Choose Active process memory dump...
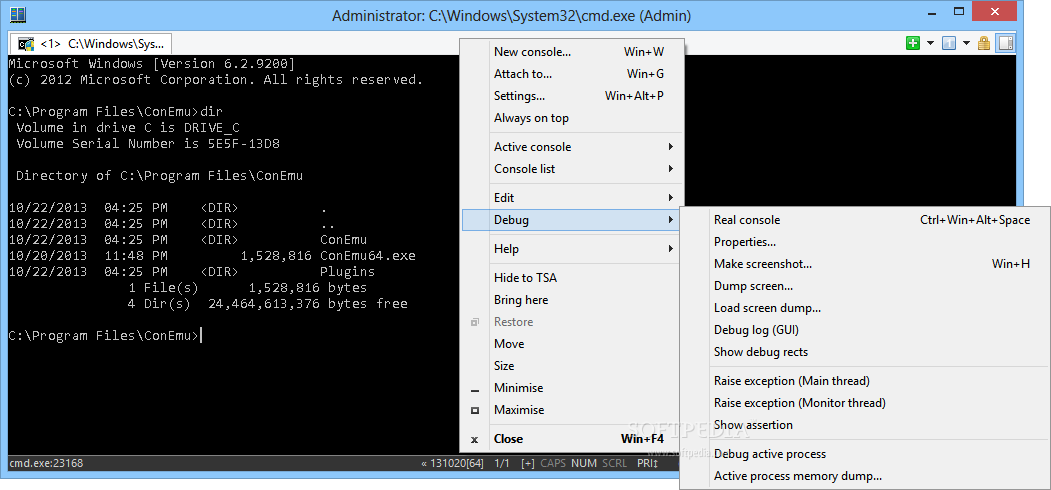The image size is (1051, 490). click(x=865, y=476)
